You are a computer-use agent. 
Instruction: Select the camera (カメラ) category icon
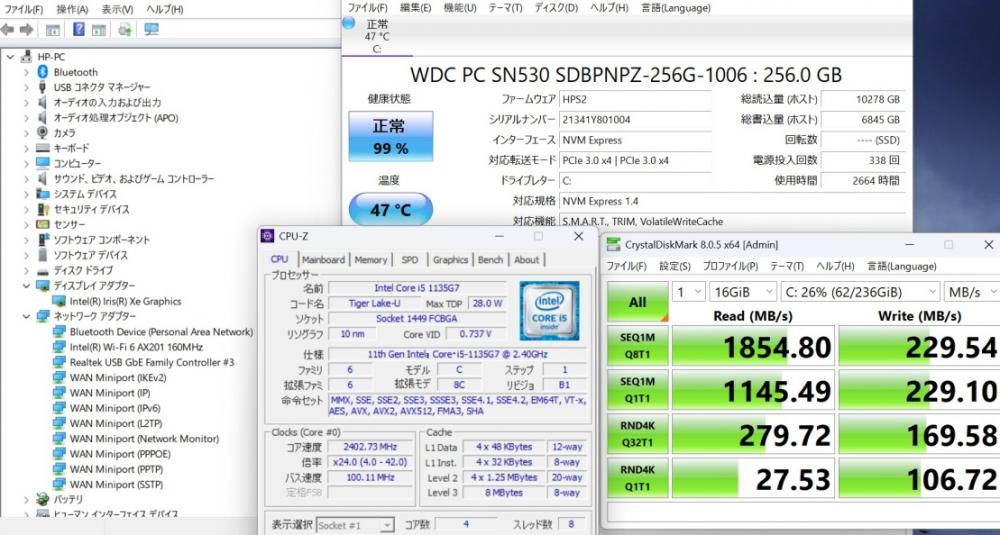[43, 133]
